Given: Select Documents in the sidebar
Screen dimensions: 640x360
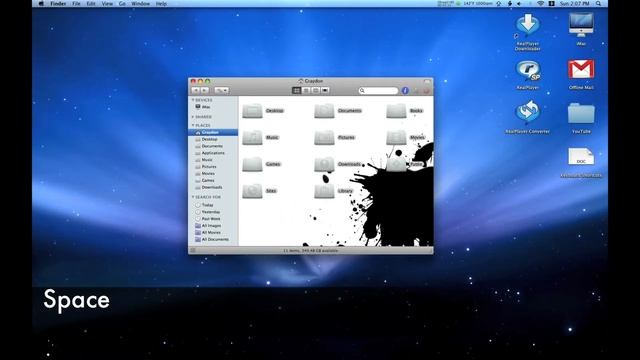Looking at the screenshot, I should click(213, 146).
